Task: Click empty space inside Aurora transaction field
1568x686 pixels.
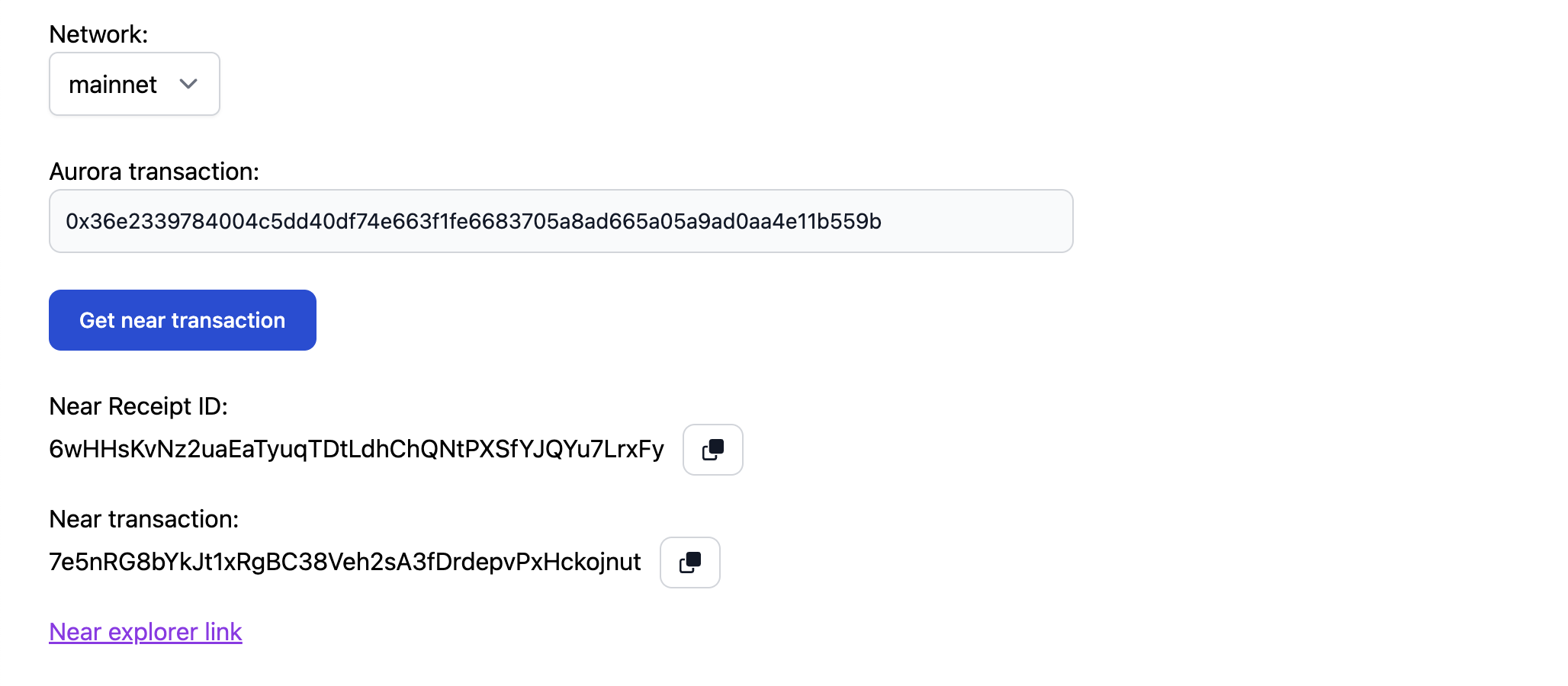Action: pyautogui.click(x=976, y=221)
